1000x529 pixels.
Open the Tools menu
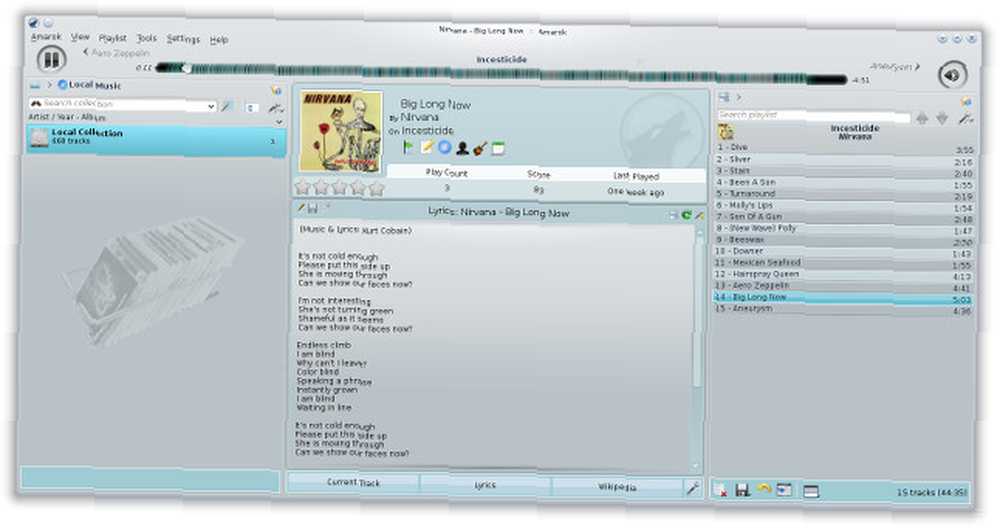coord(147,38)
